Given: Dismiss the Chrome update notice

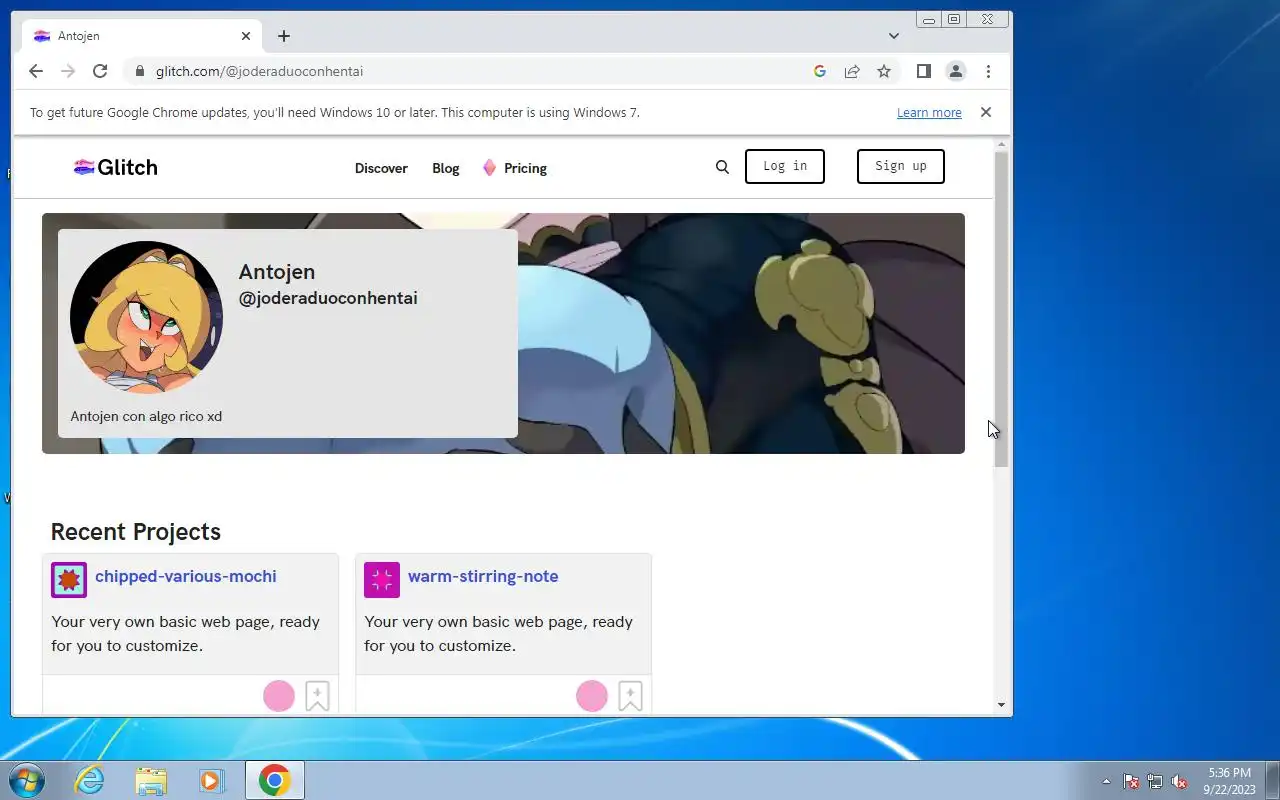Looking at the screenshot, I should 986,112.
